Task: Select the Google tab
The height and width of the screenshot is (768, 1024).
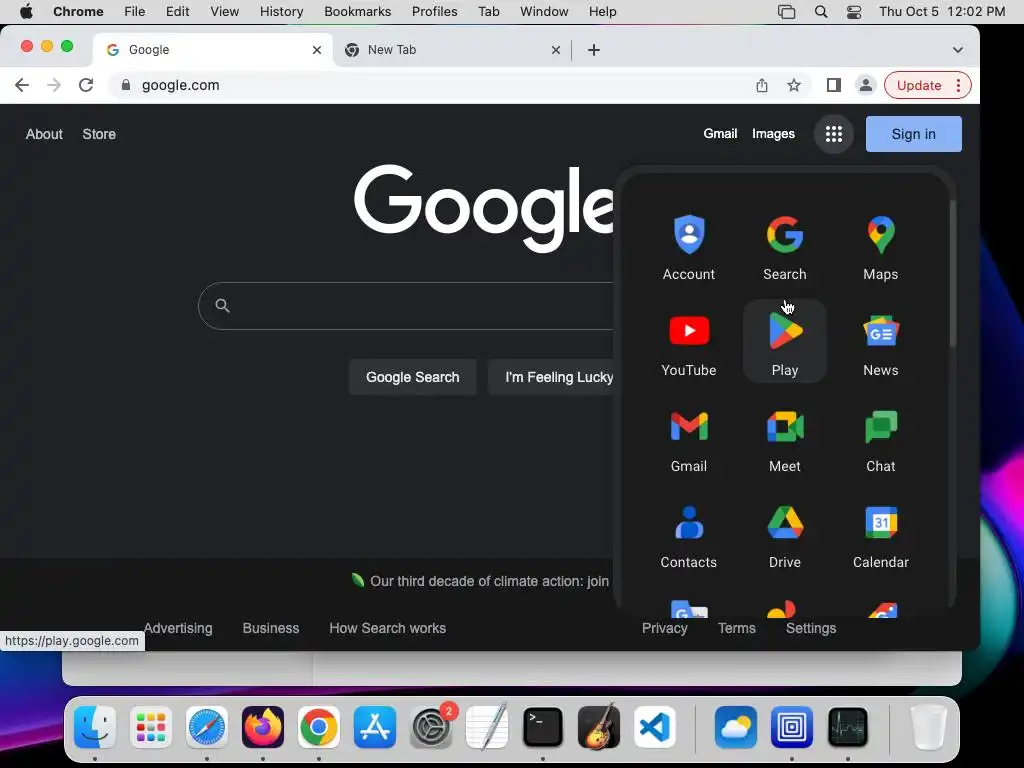Action: [211, 50]
